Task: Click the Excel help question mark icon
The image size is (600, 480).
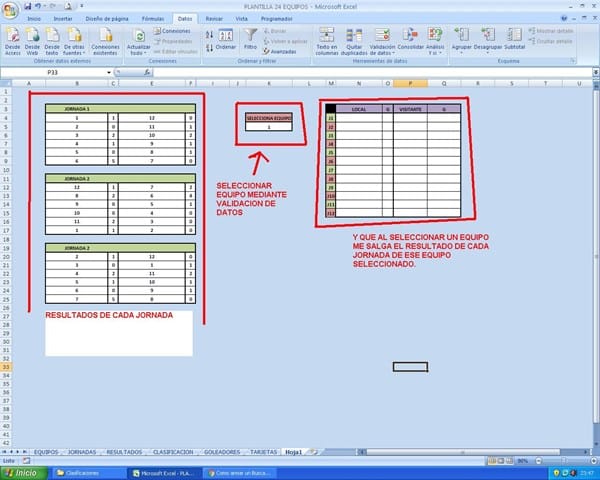Action: 564,18
